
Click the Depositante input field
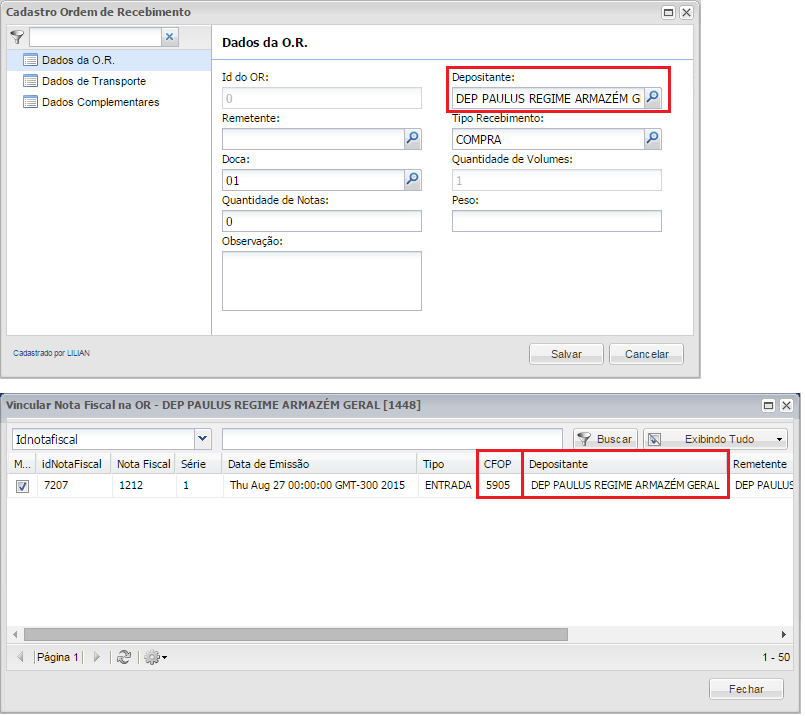coord(548,98)
